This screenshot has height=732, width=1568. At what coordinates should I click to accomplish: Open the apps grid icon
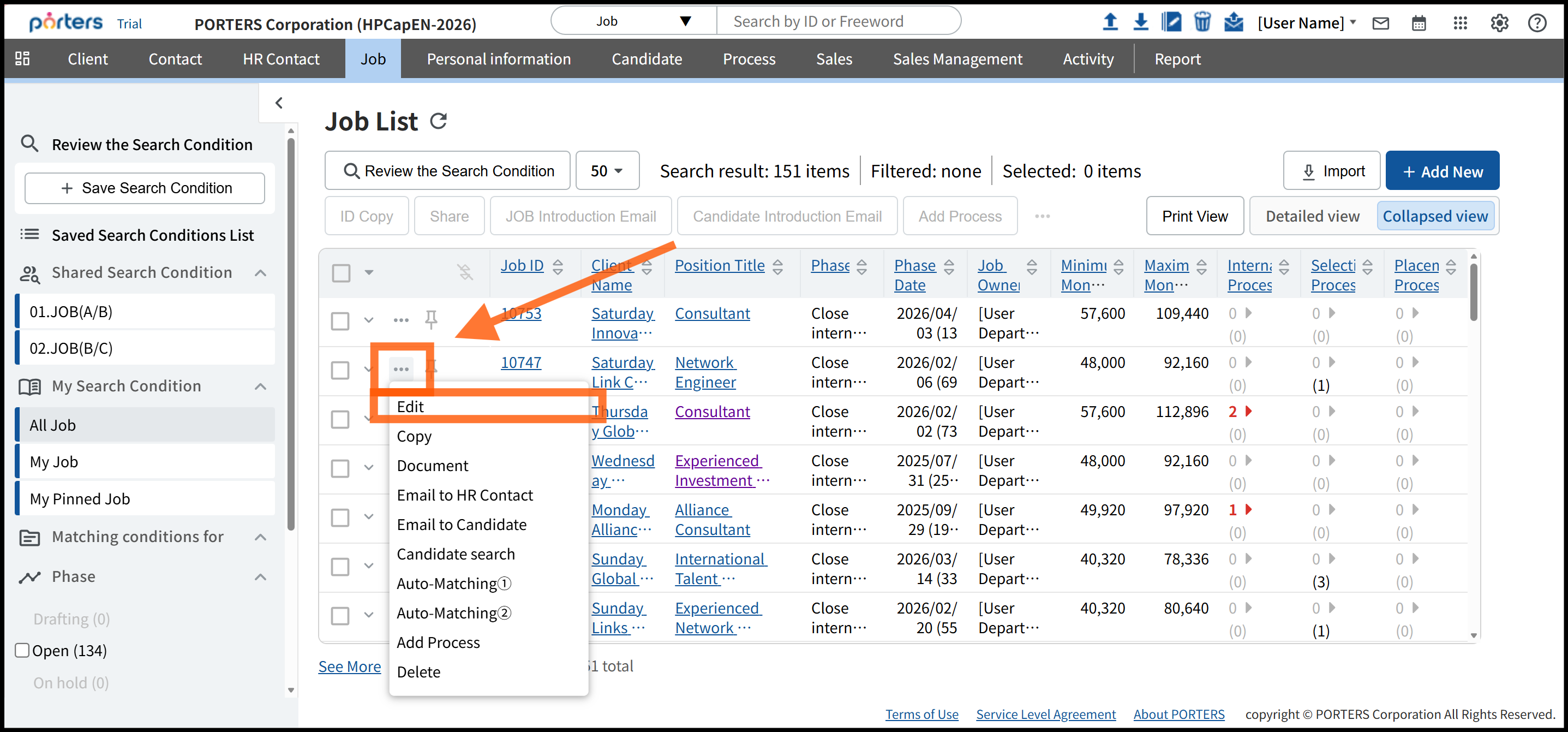(1459, 23)
